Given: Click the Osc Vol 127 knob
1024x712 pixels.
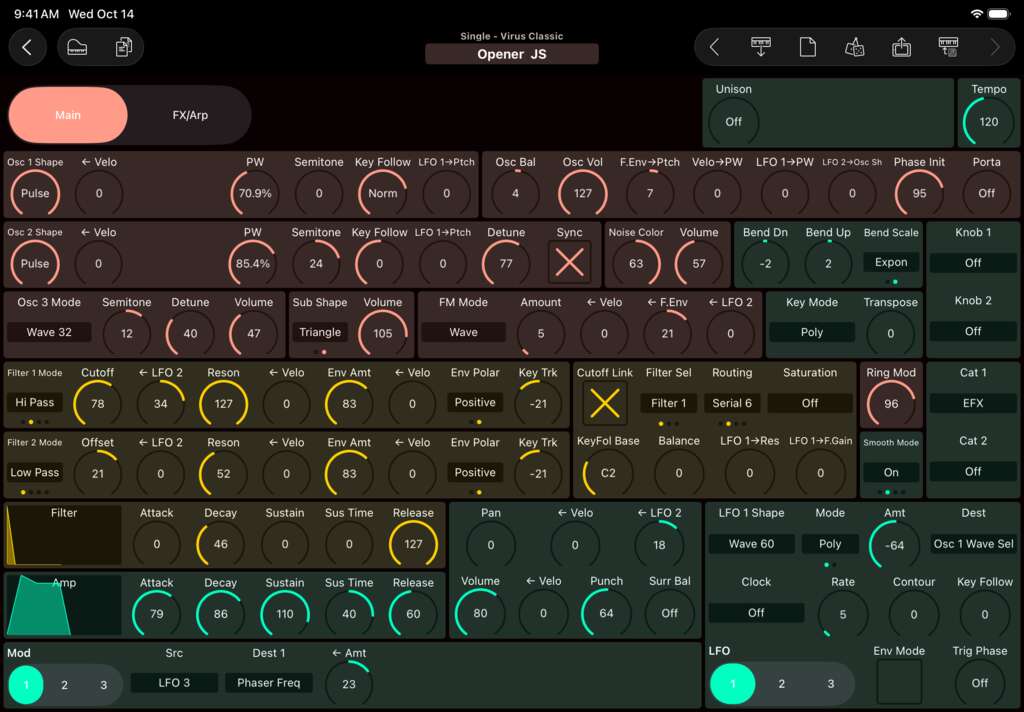Looking at the screenshot, I should (583, 193).
